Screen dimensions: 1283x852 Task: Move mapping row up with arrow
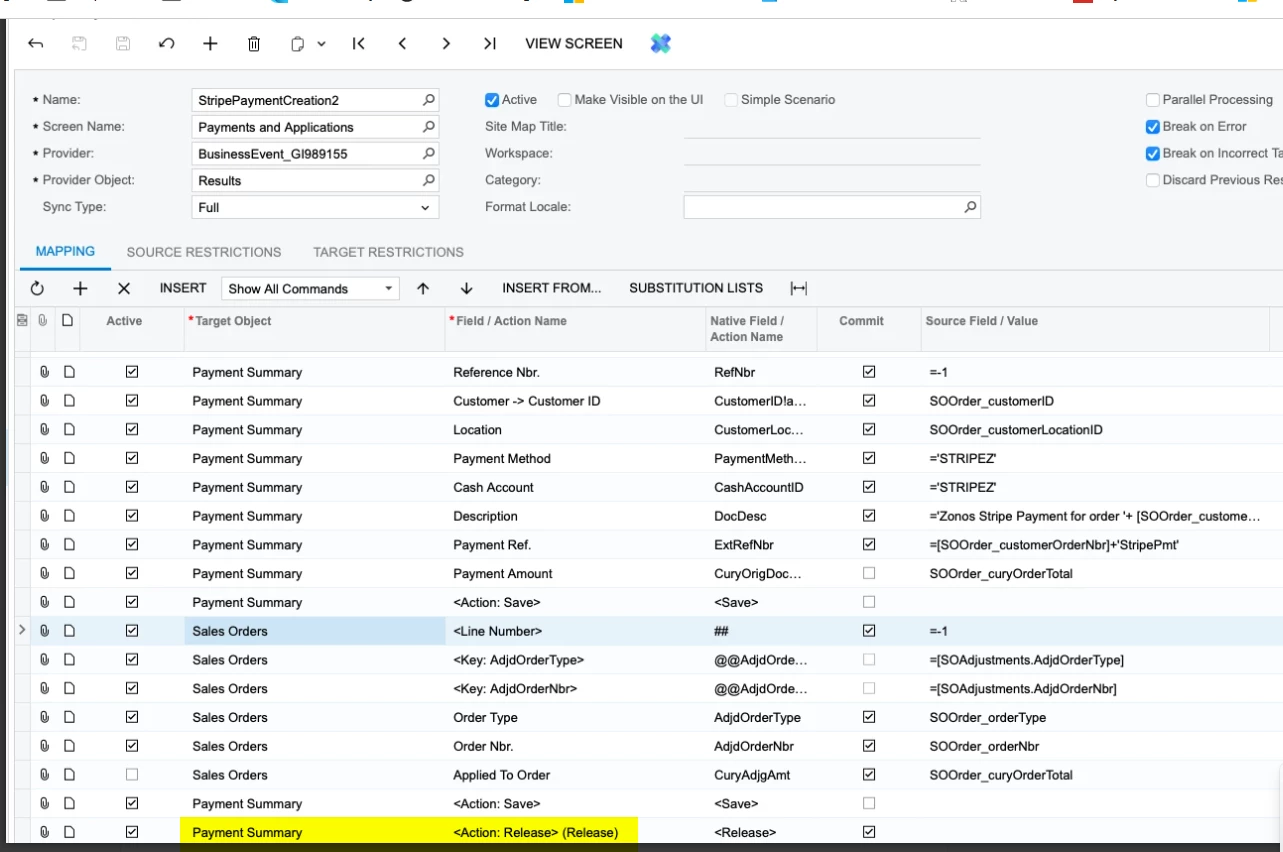pos(423,288)
